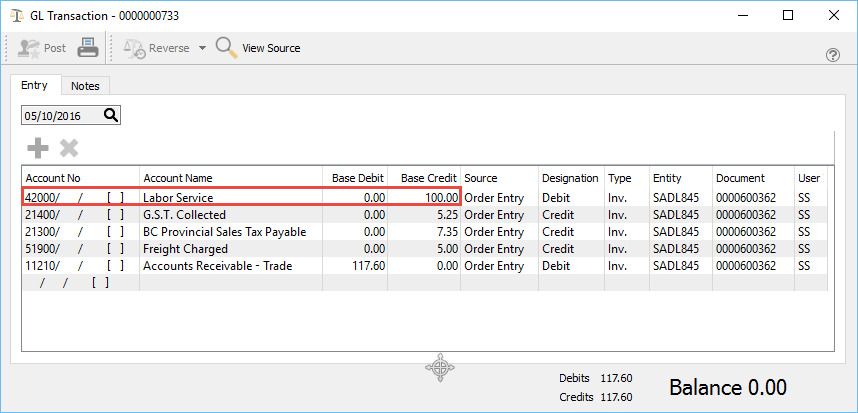Sort by Account Name column header
The width and height of the screenshot is (858, 413).
pyautogui.click(x=230, y=178)
